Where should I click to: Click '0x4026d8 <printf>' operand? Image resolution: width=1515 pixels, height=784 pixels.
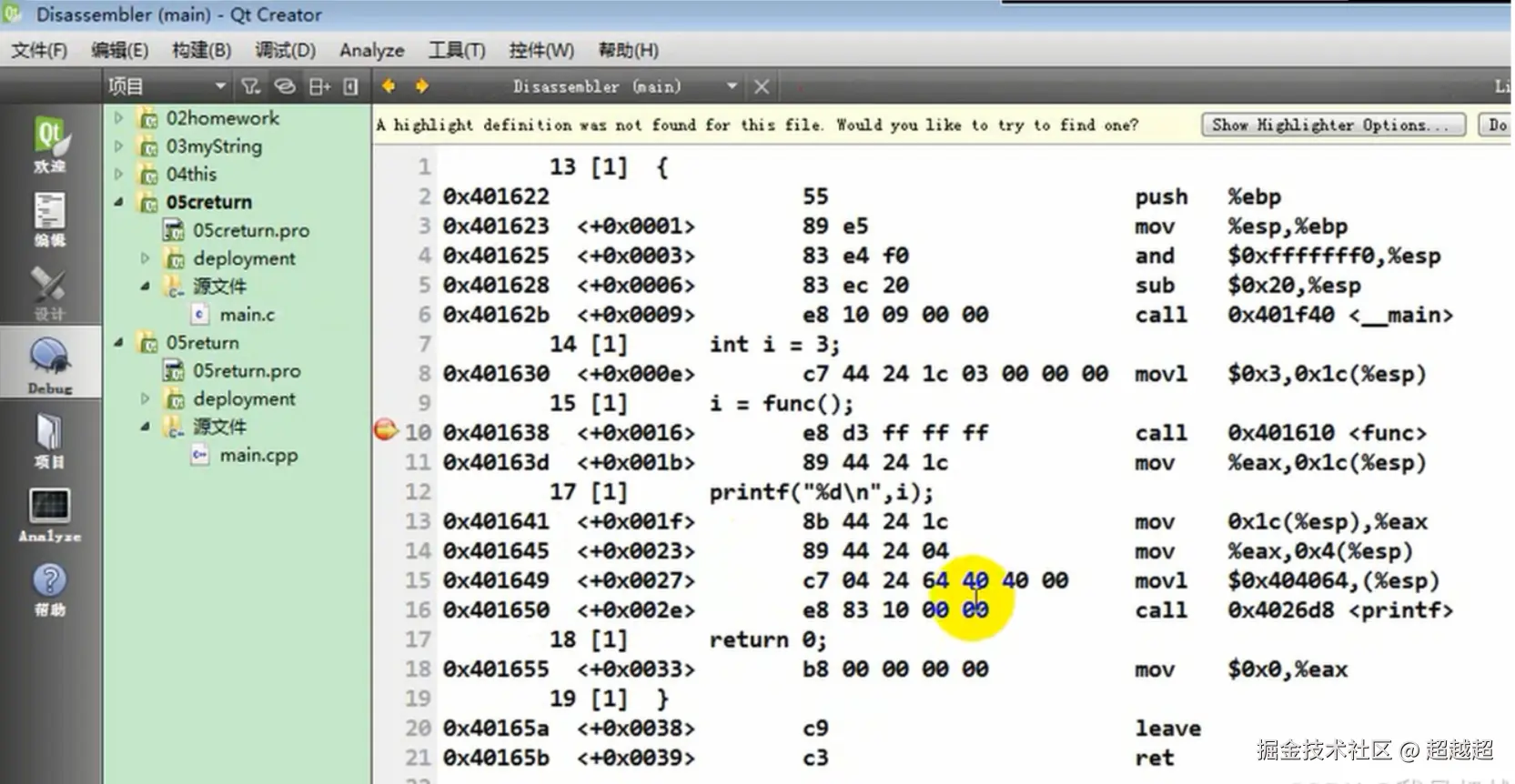coord(1340,610)
